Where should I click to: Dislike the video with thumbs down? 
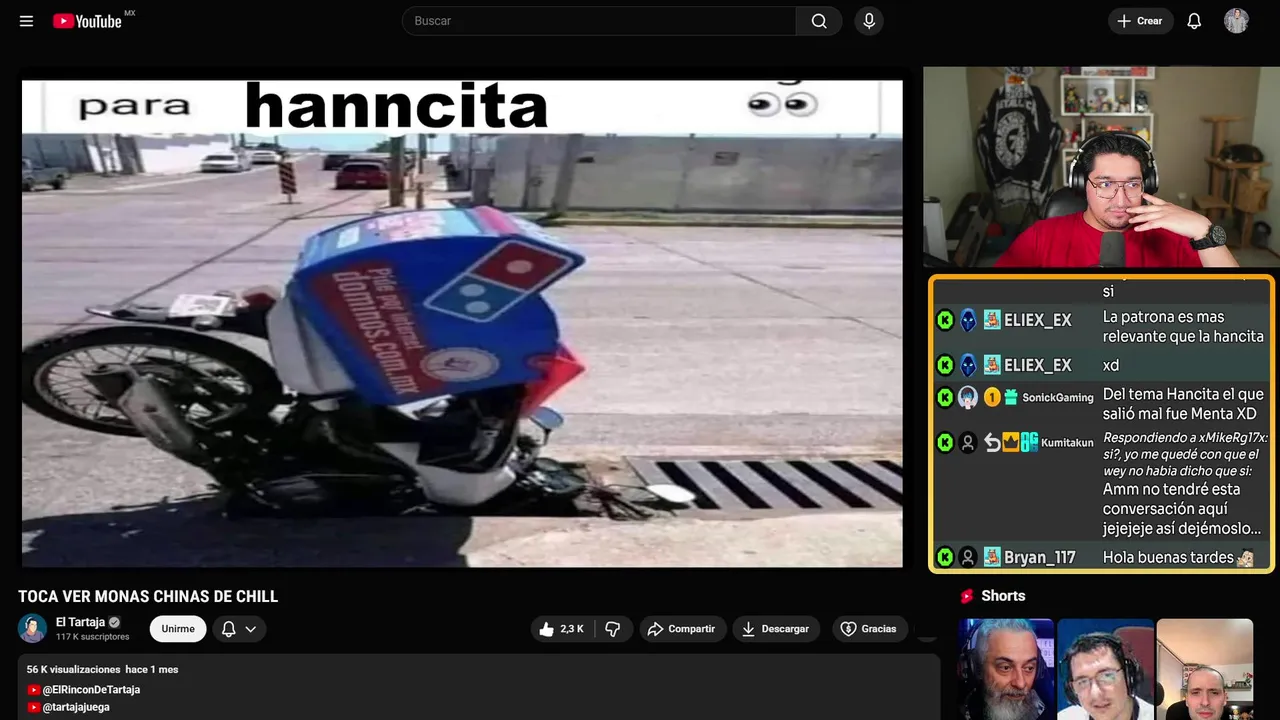(x=613, y=629)
